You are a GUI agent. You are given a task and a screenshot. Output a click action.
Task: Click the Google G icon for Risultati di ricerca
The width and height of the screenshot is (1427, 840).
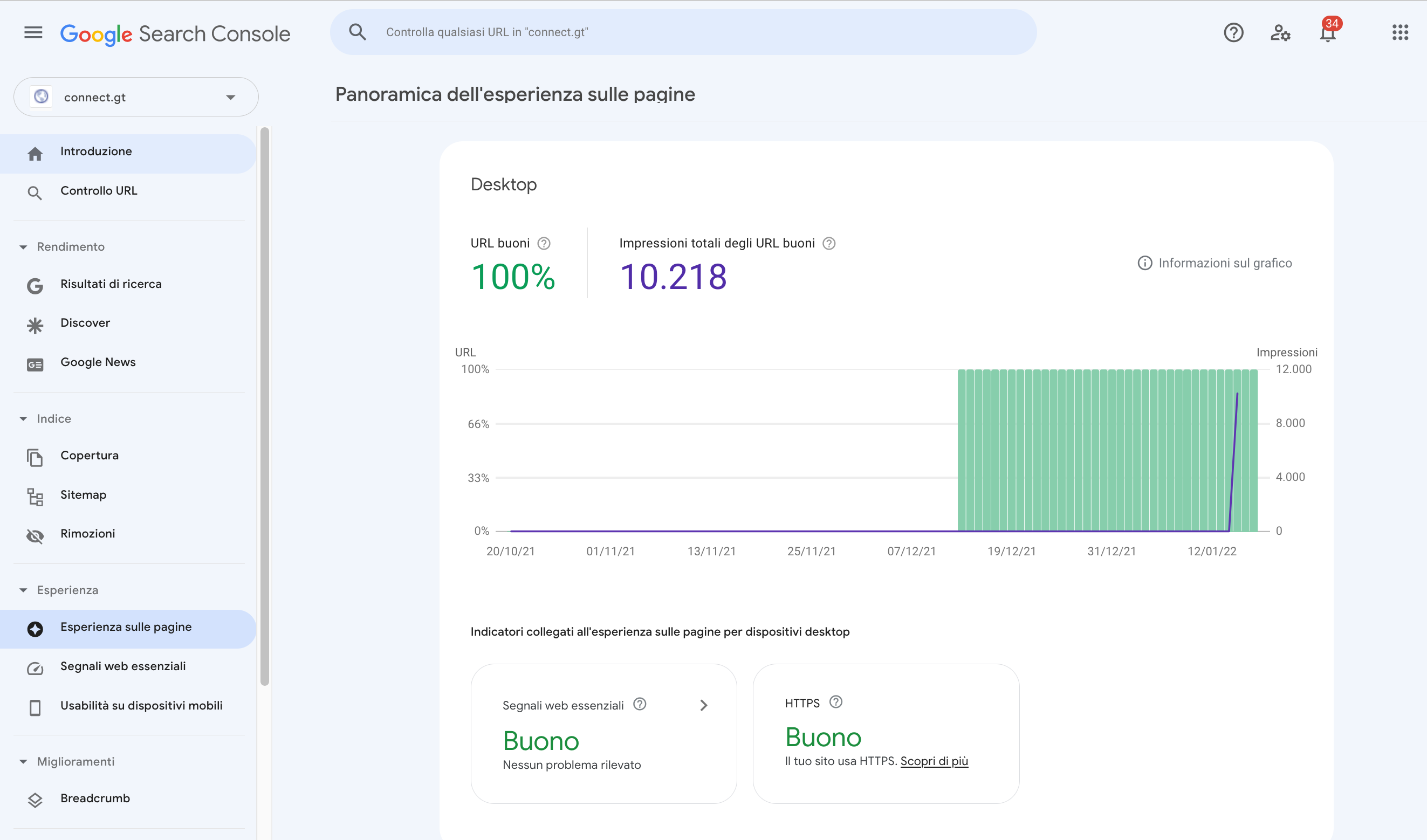35,286
